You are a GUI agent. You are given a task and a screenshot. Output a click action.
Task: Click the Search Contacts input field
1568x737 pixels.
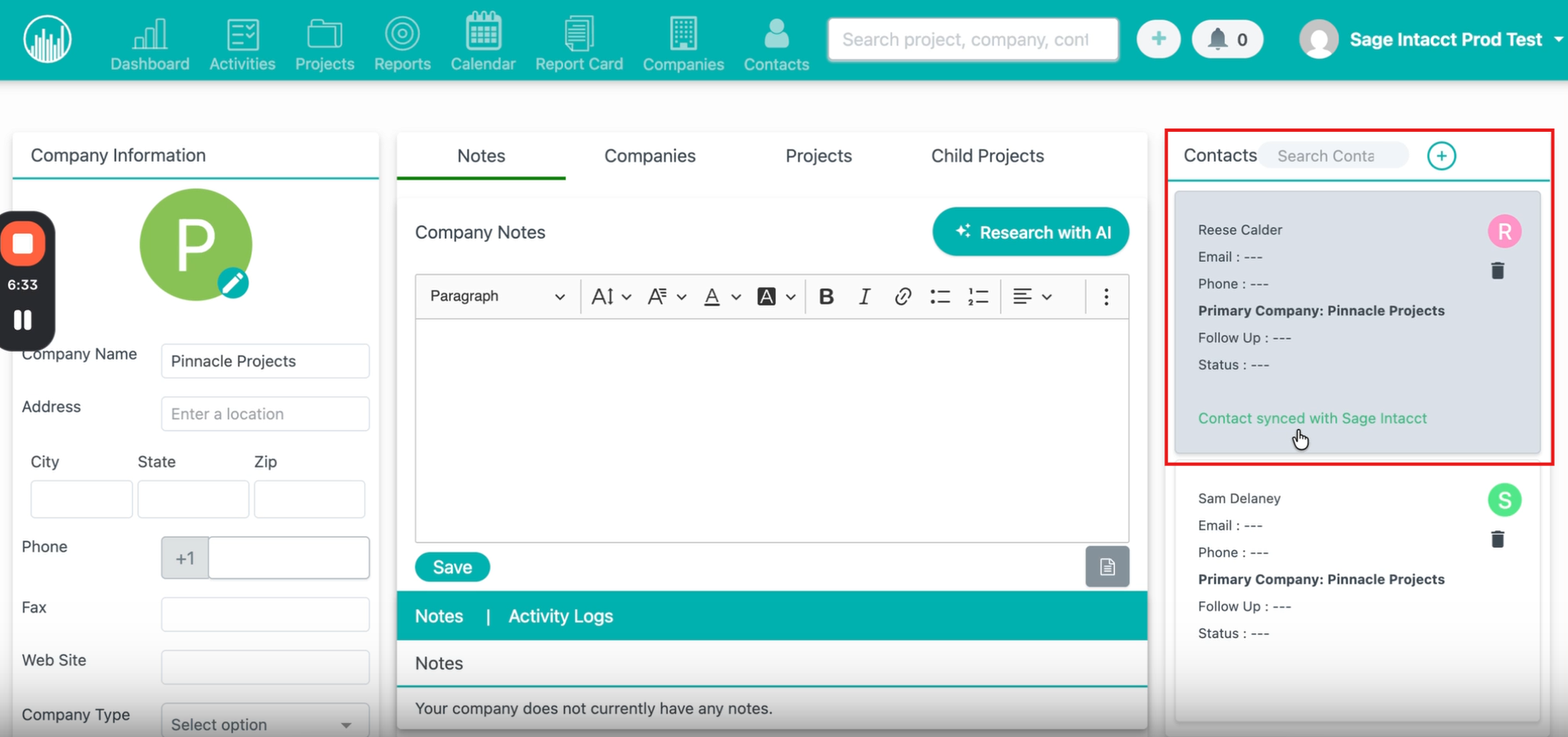[x=1332, y=156]
